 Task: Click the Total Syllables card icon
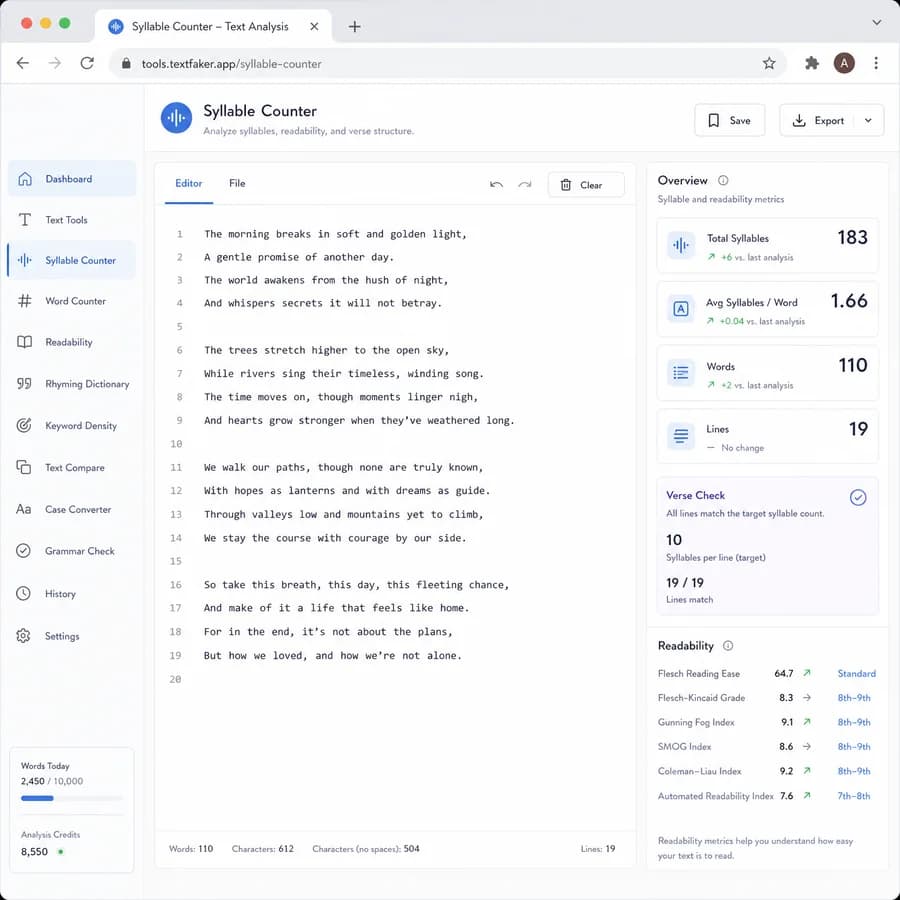click(x=681, y=246)
